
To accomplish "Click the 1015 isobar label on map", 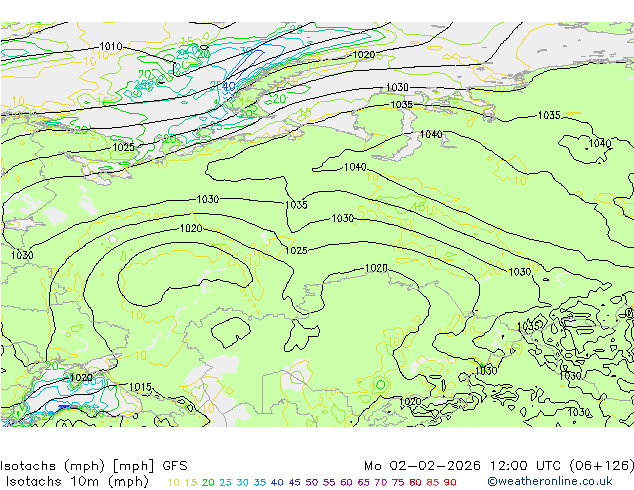I will (140, 387).
